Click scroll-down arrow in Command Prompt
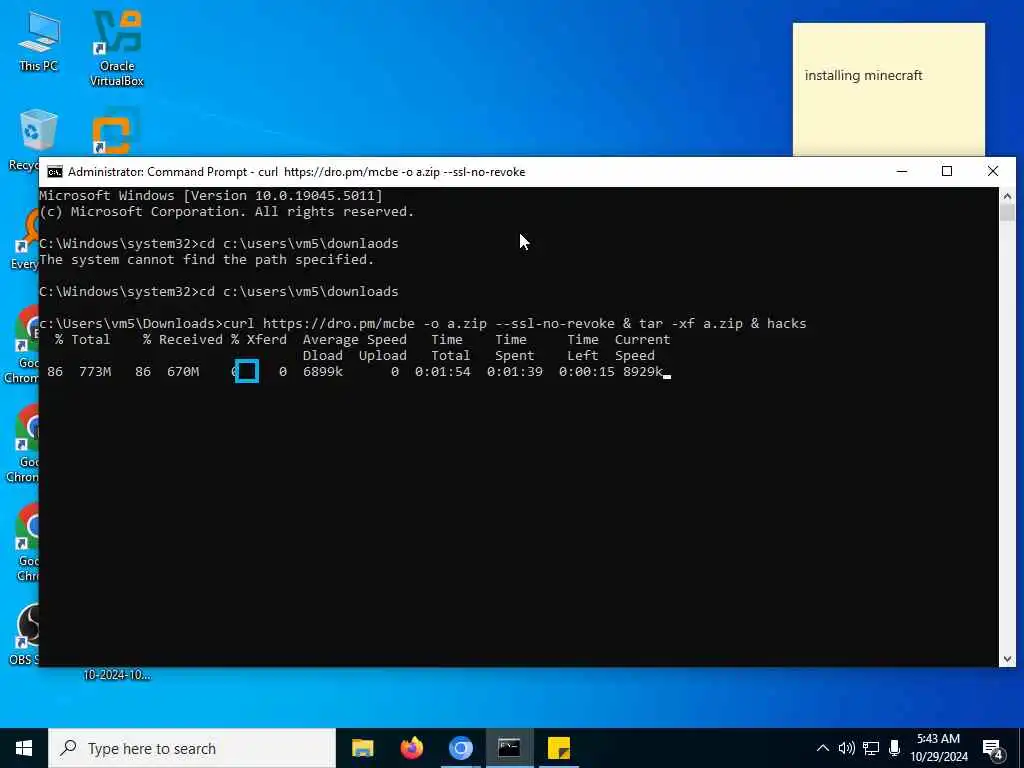 click(1007, 659)
